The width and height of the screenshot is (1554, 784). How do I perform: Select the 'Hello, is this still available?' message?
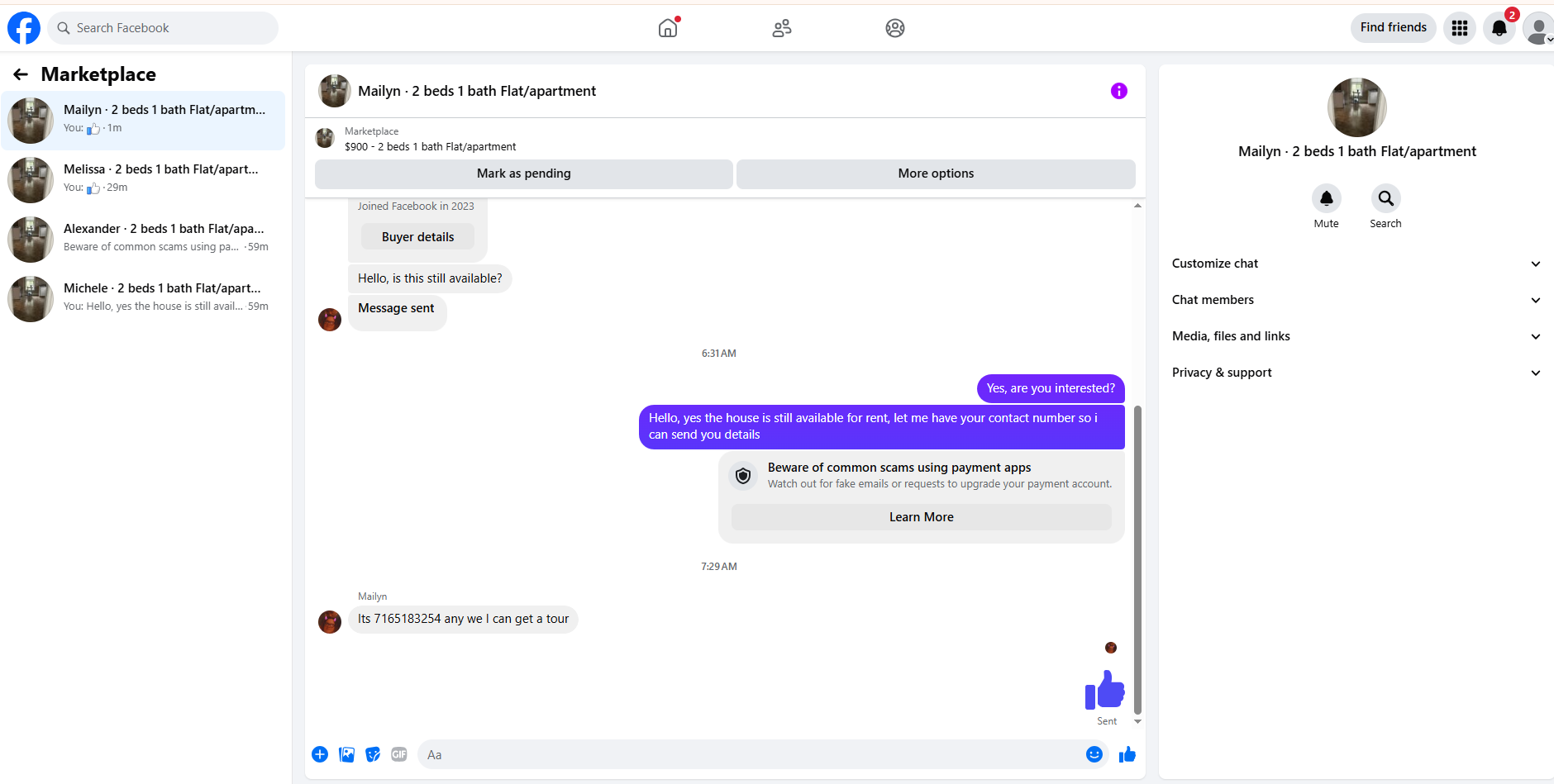tap(430, 278)
